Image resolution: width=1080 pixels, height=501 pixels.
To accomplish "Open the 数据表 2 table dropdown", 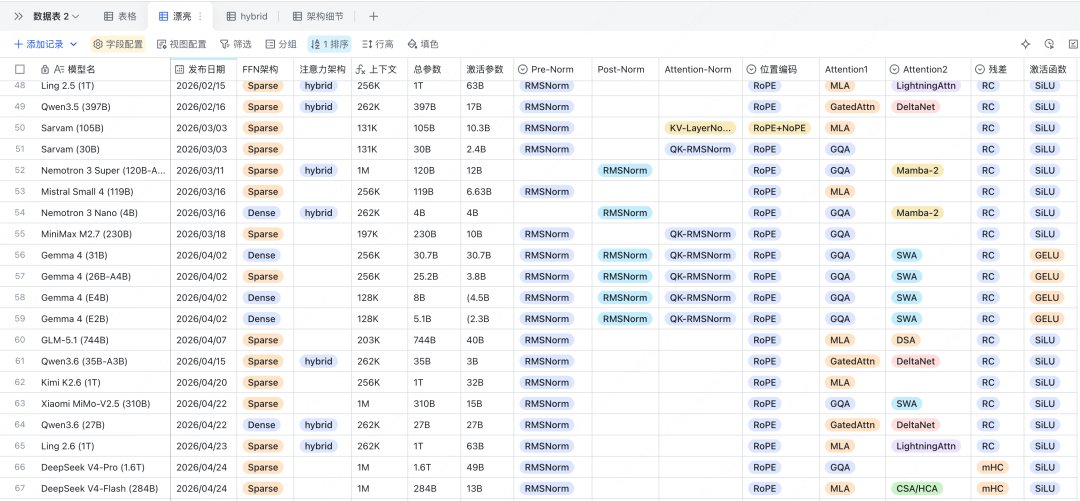I will pos(56,16).
